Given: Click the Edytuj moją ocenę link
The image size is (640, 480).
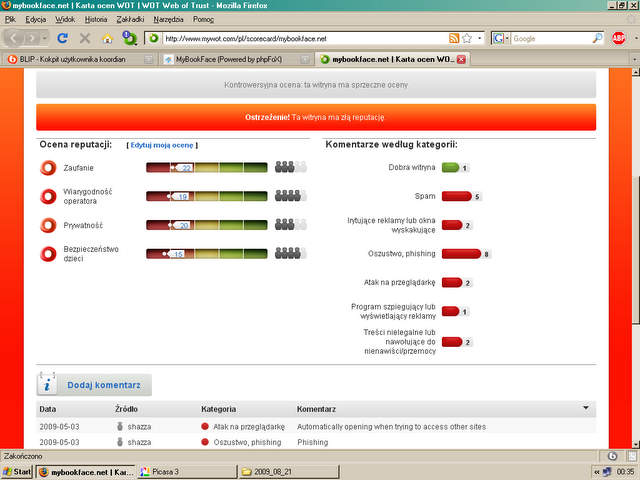Looking at the screenshot, I should tap(162, 145).
